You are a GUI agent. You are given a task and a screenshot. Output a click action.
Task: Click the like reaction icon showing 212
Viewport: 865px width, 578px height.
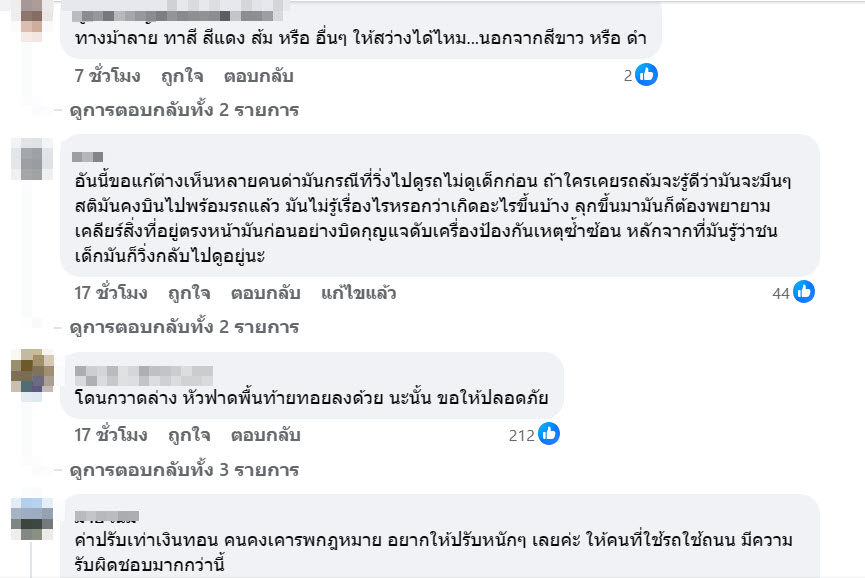tap(549, 434)
